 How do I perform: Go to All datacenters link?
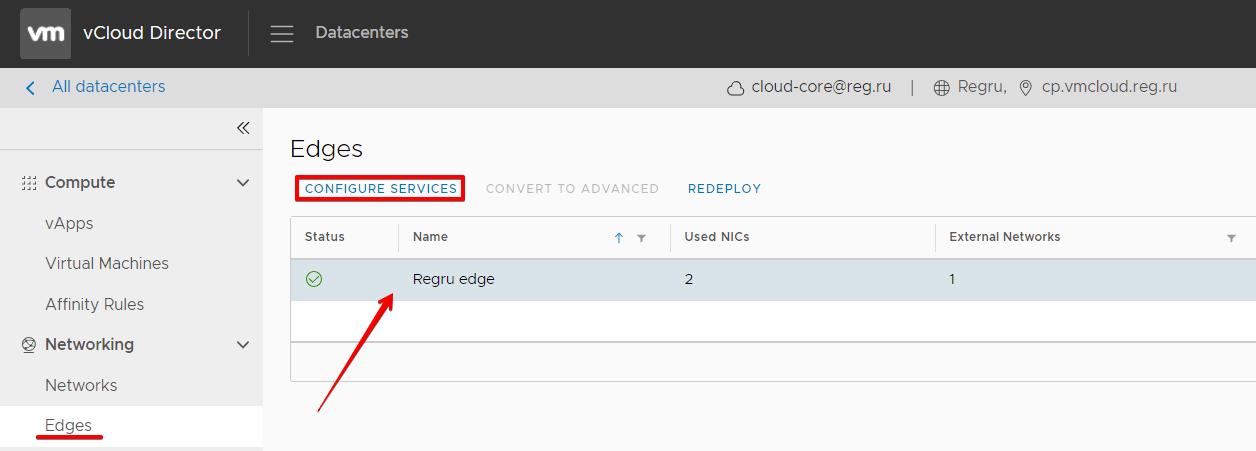click(x=108, y=87)
